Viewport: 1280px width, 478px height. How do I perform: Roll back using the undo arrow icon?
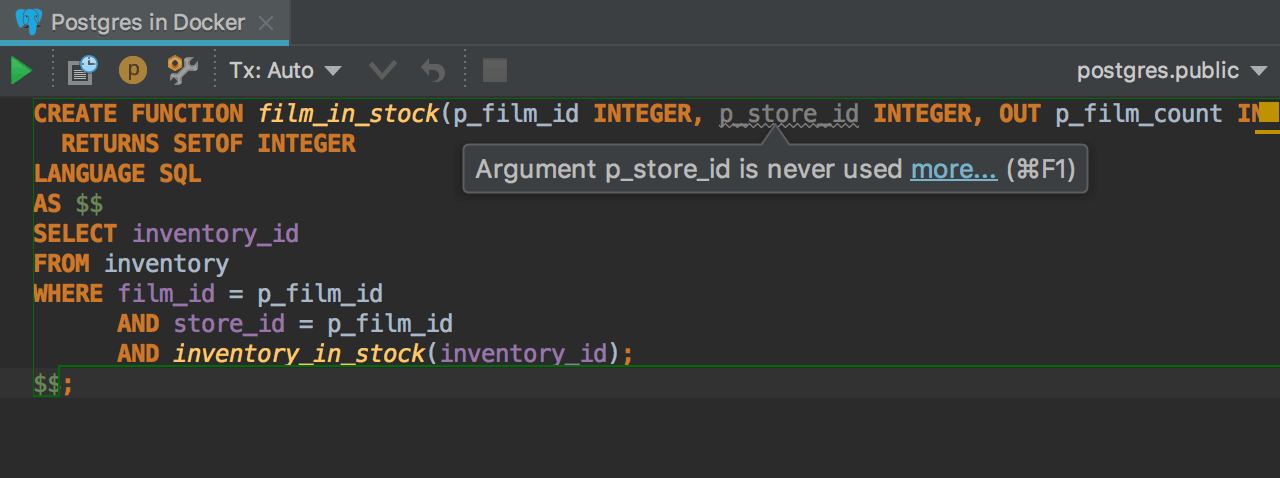coord(433,71)
